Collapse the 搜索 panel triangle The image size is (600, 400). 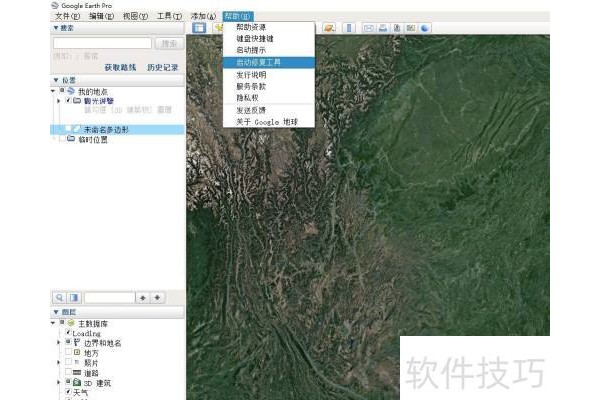56,28
